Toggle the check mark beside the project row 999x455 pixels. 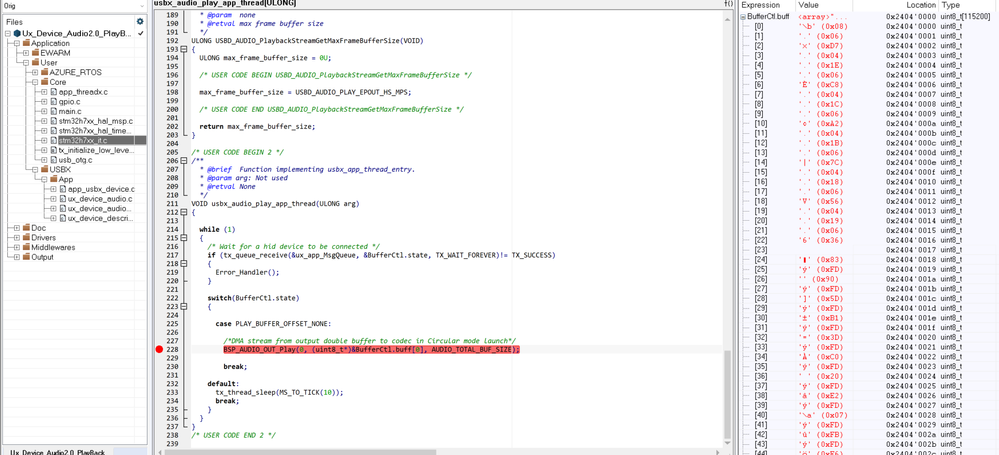[140, 33]
